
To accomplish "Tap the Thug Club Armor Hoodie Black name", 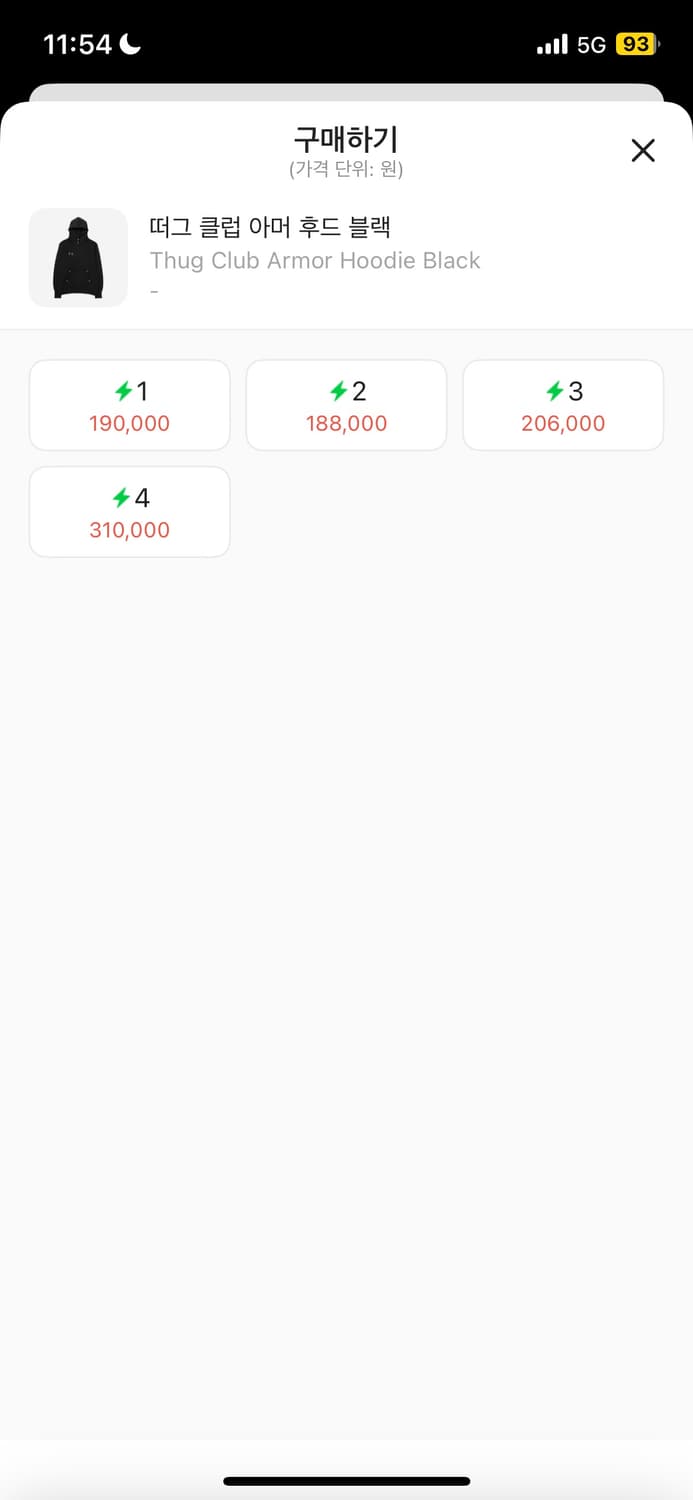I will coord(315,261).
